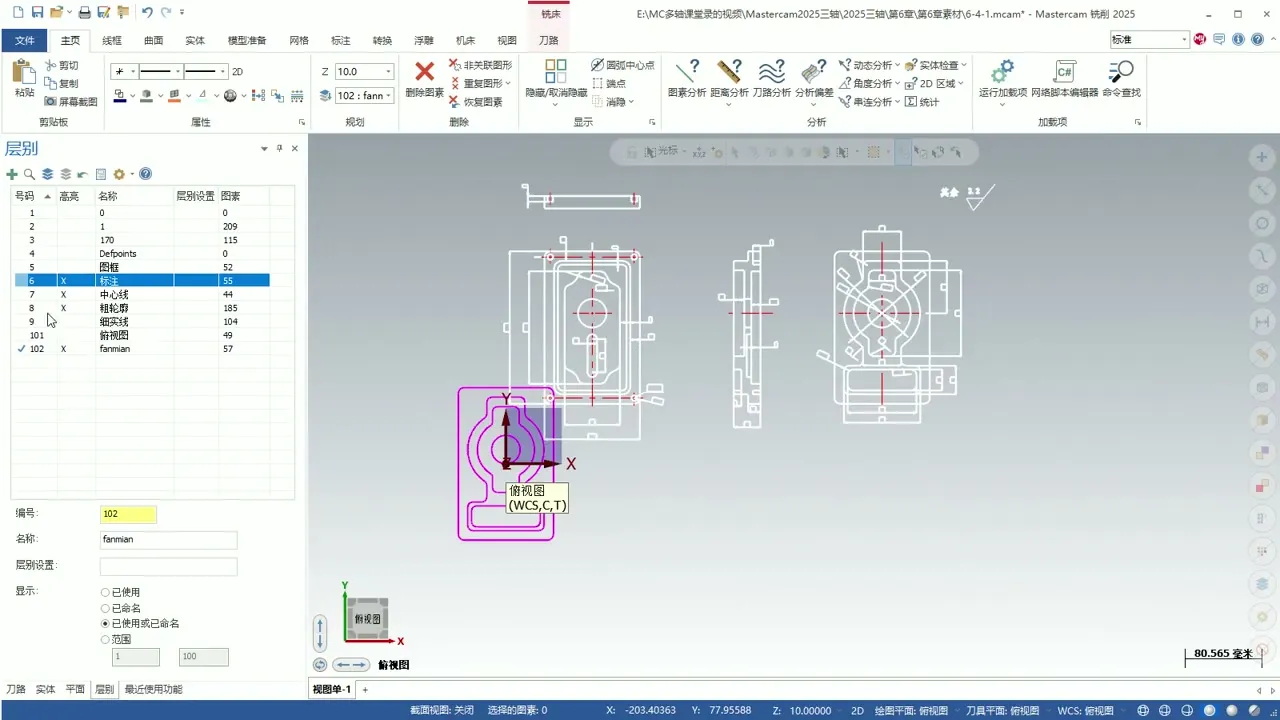
Task: Click the 俯视图 gnomon label at bottom left
Action: (394, 664)
